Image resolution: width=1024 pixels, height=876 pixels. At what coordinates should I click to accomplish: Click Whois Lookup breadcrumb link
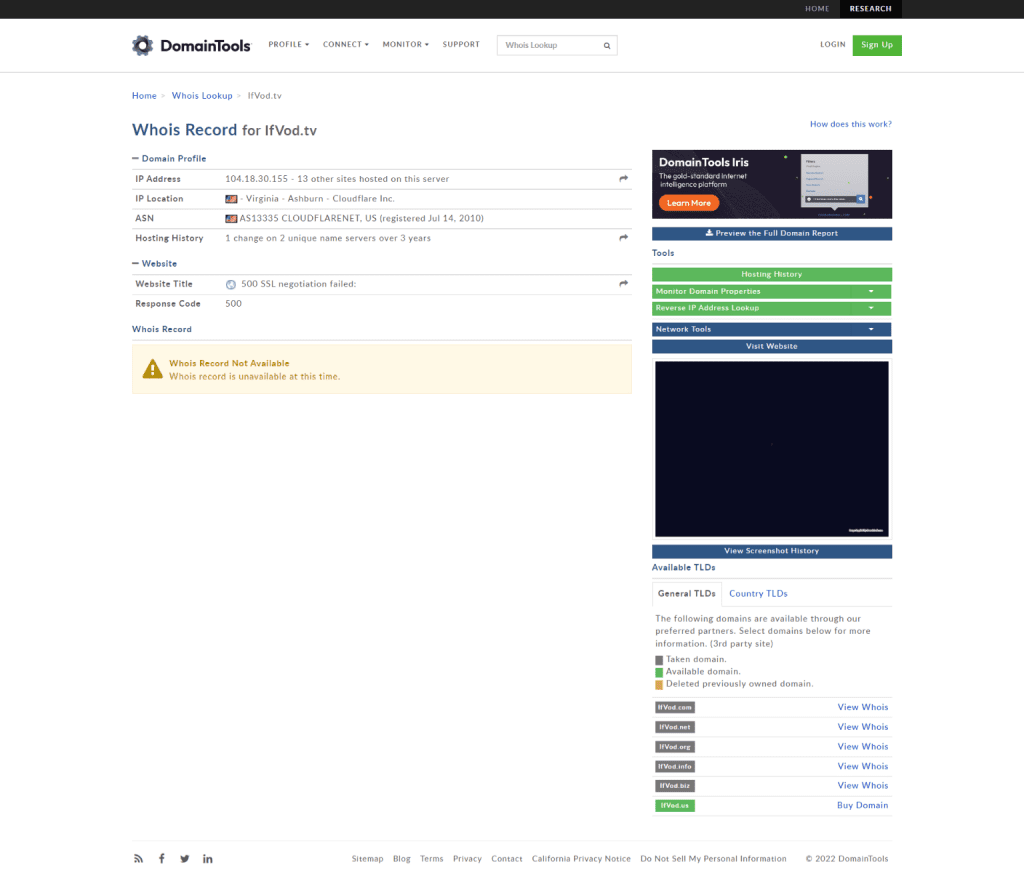click(202, 95)
